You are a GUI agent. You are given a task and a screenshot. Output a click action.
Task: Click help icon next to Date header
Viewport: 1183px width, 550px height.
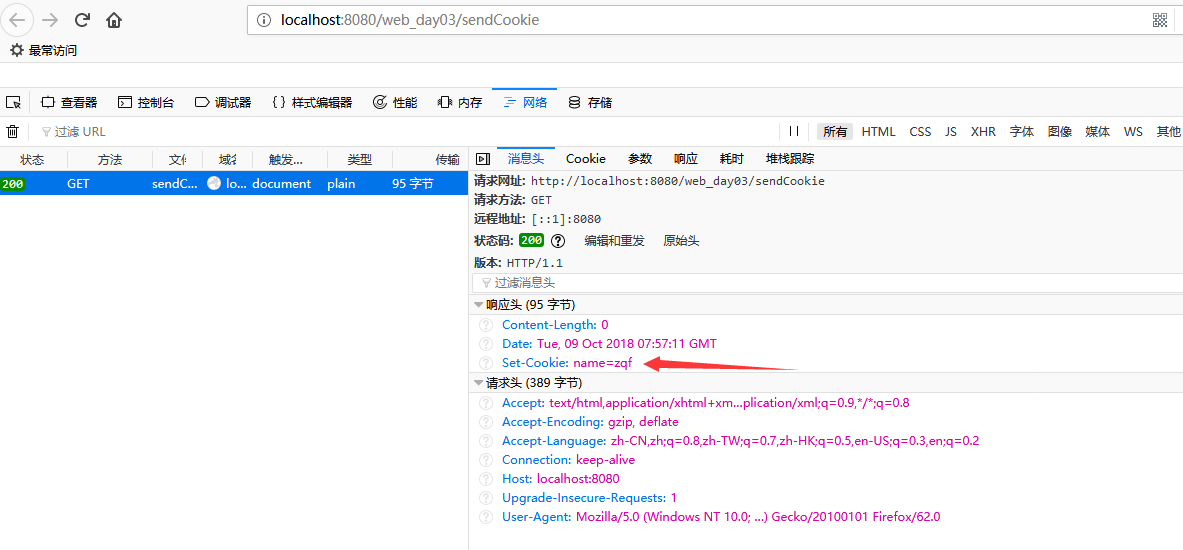coord(486,344)
